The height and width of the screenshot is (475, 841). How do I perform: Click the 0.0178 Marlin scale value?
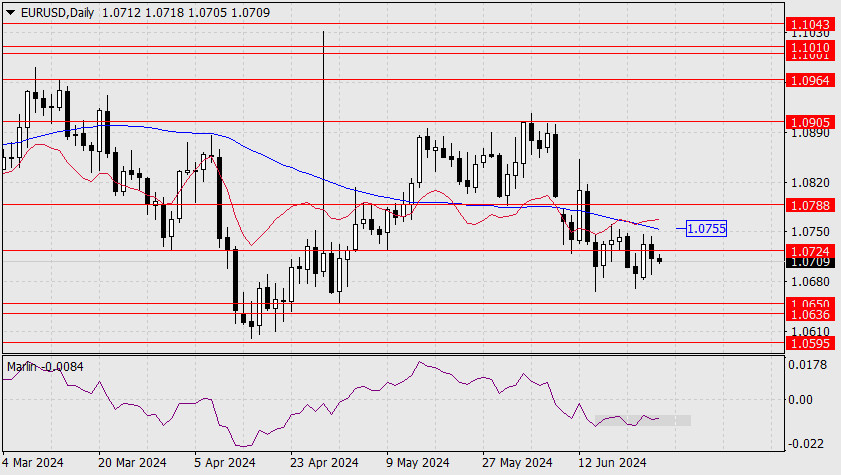coord(807,365)
